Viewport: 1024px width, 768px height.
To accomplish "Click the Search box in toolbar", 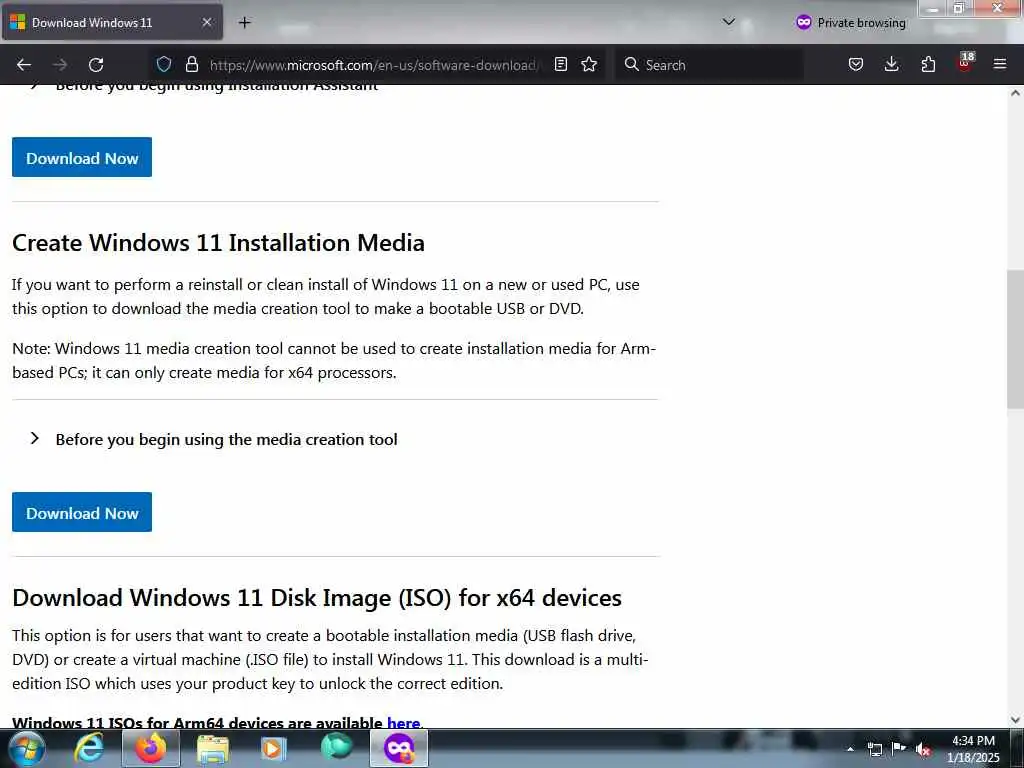I will click(x=709, y=65).
